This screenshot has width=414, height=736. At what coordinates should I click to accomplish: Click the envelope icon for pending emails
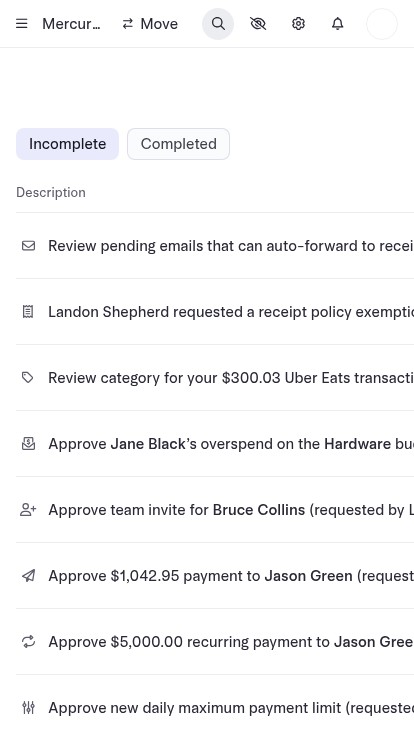(x=29, y=245)
